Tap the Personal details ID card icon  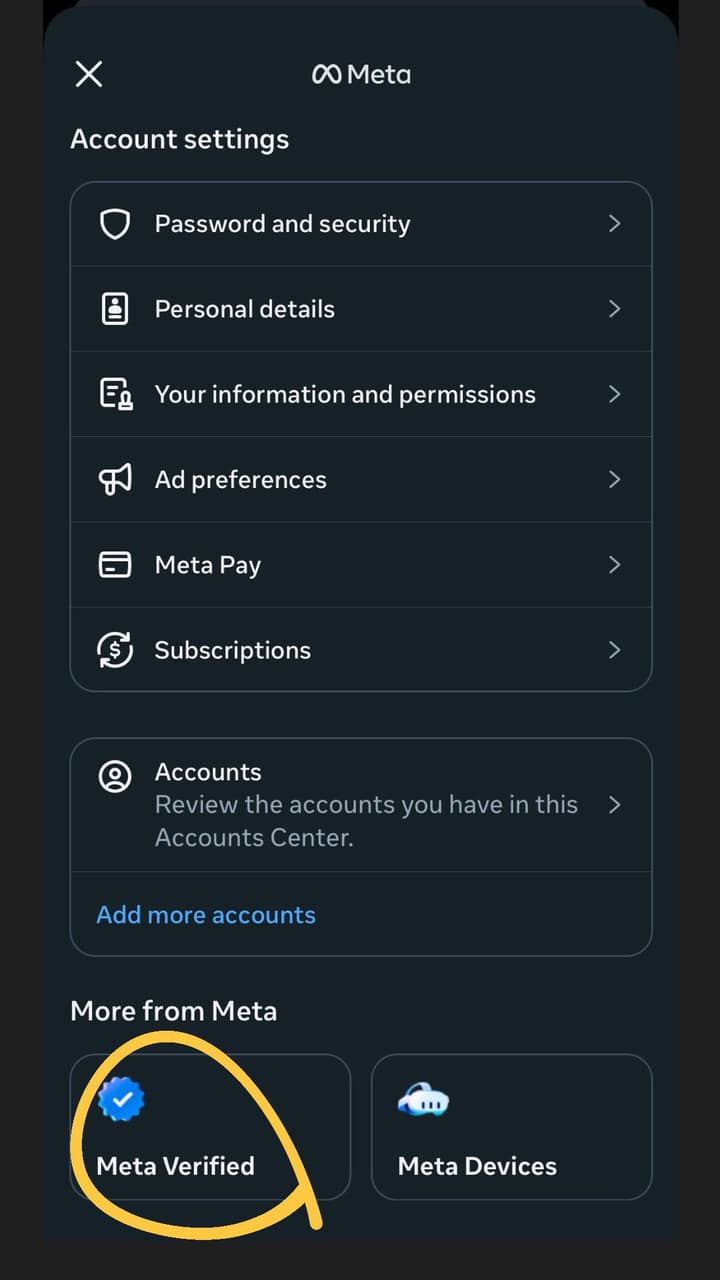tap(115, 309)
